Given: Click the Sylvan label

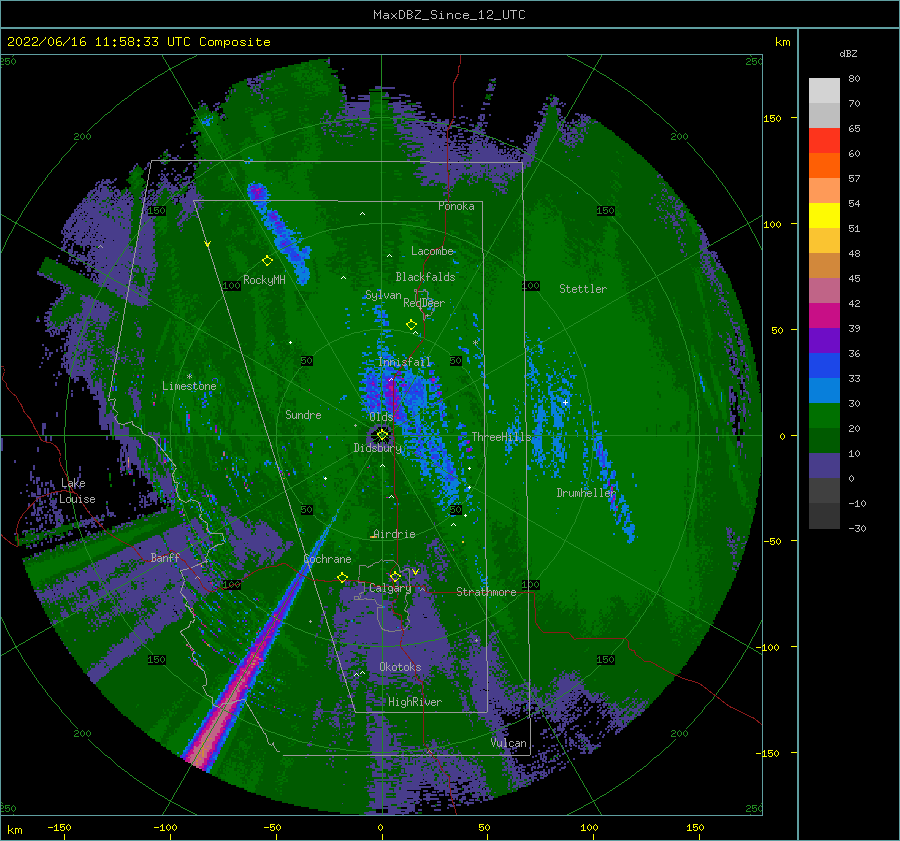Looking at the screenshot, I should pyautogui.click(x=383, y=295).
